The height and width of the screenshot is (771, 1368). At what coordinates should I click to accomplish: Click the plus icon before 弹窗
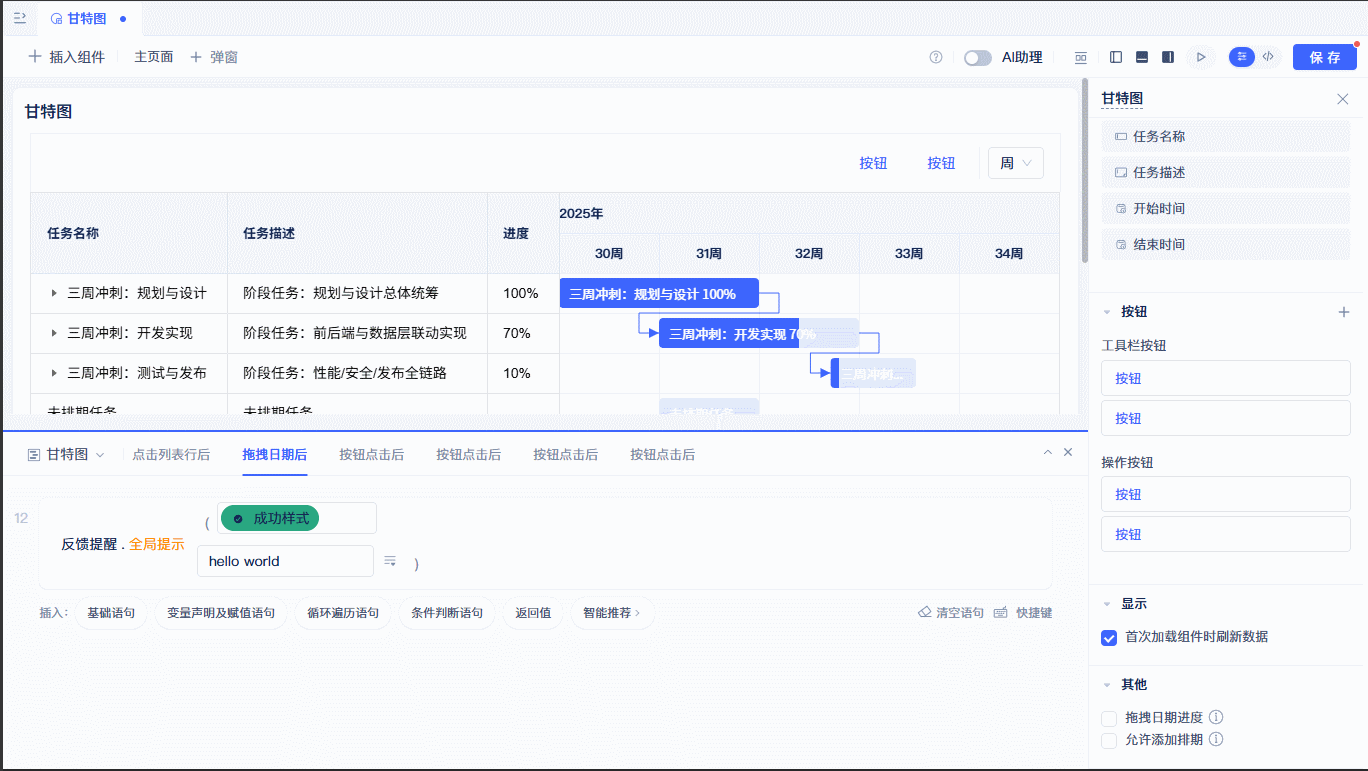click(196, 57)
